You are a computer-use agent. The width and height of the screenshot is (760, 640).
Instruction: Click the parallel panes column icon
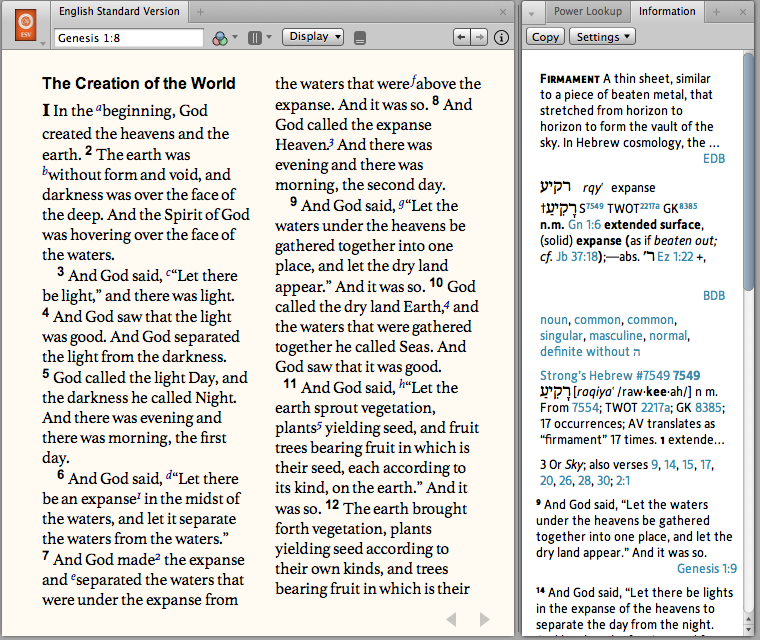tap(255, 37)
